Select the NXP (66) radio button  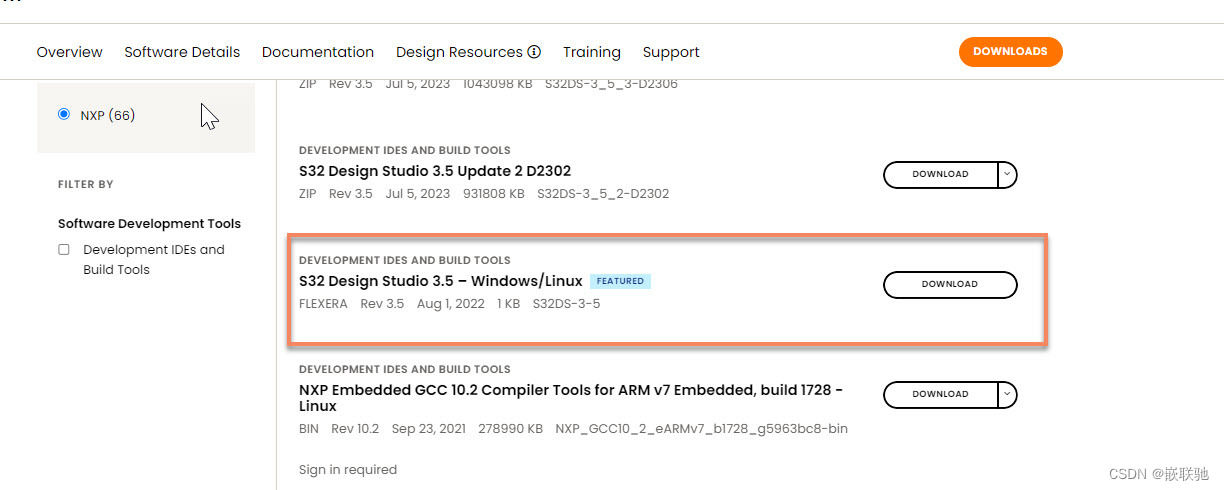click(x=64, y=115)
